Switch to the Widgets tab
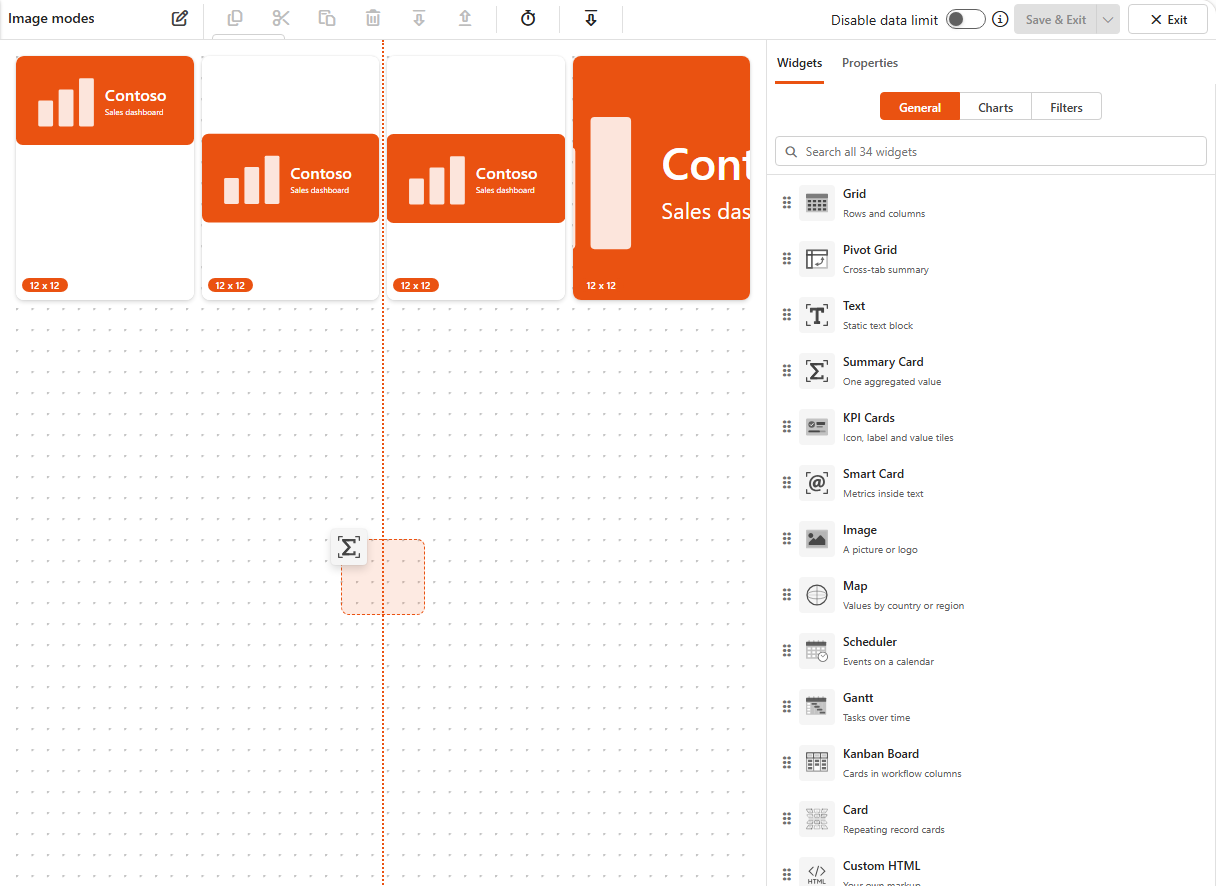This screenshot has width=1216, height=886. 800,63
